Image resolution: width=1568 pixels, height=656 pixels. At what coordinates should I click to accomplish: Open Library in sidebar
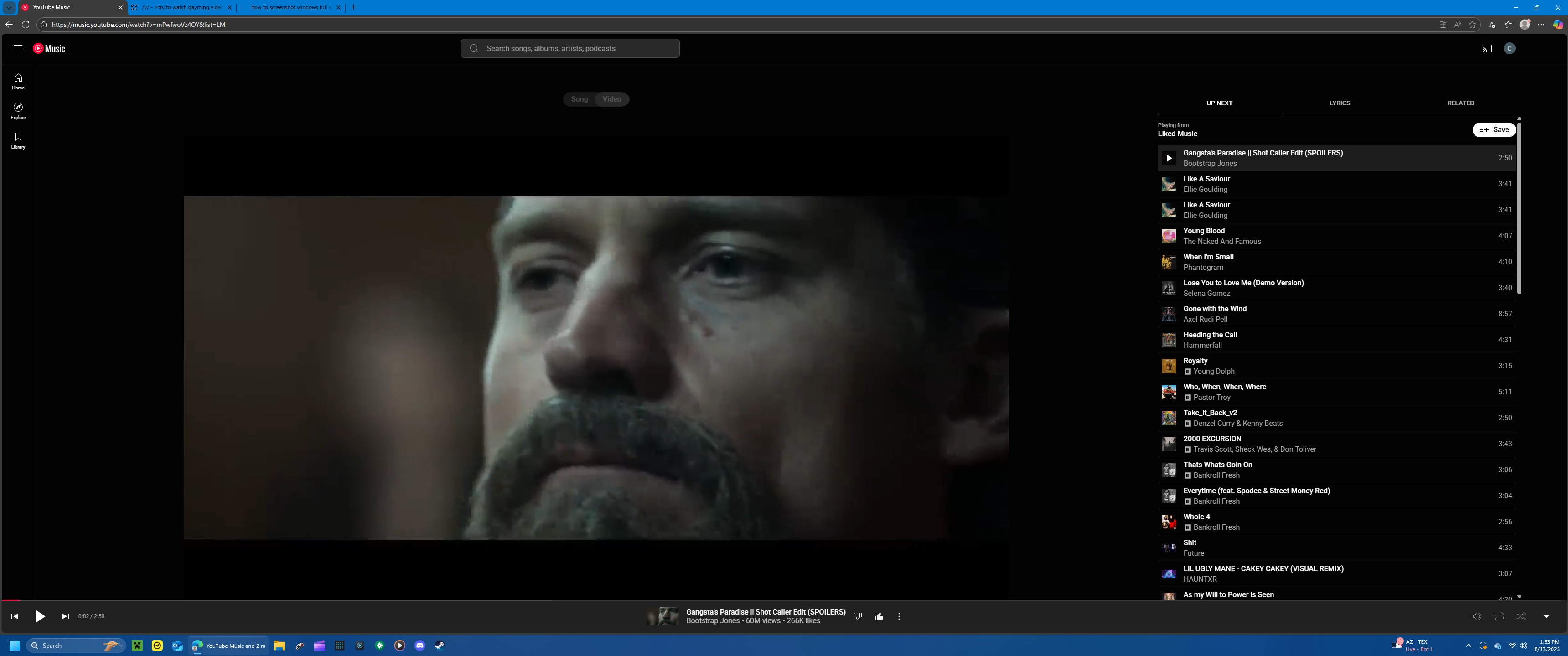(18, 140)
